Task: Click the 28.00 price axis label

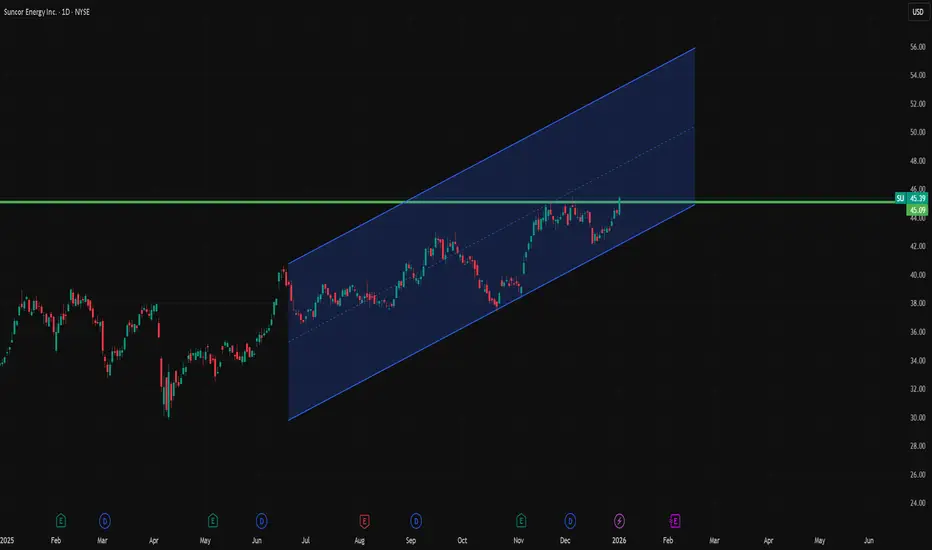Action: click(918, 446)
